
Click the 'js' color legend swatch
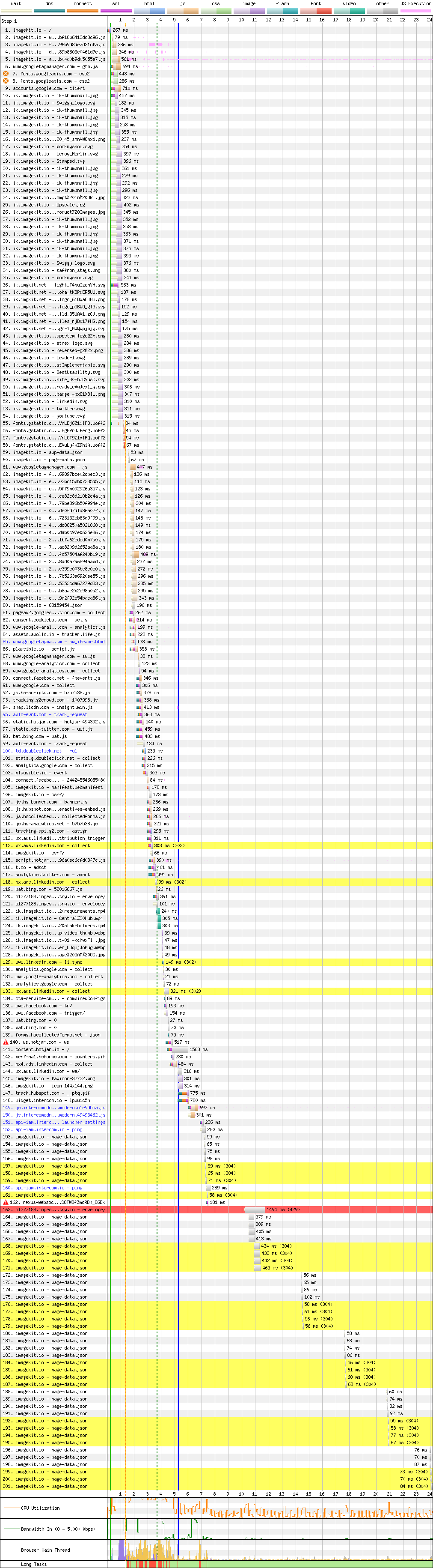[x=182, y=11]
